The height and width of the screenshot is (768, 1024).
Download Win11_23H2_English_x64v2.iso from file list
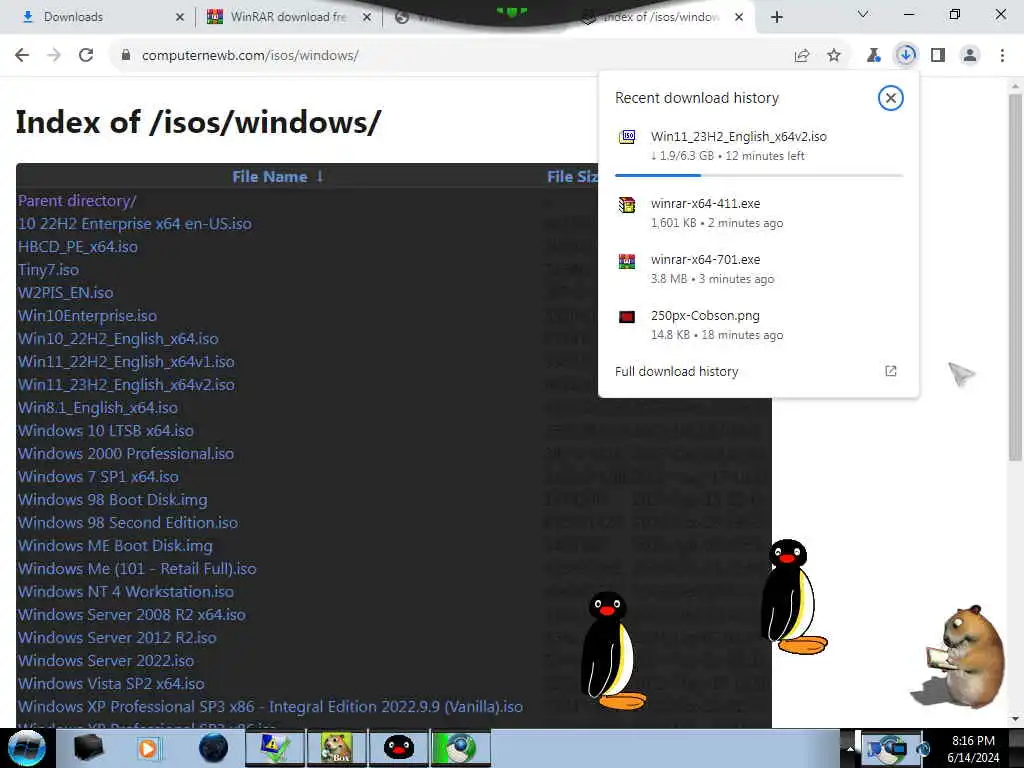click(x=126, y=385)
